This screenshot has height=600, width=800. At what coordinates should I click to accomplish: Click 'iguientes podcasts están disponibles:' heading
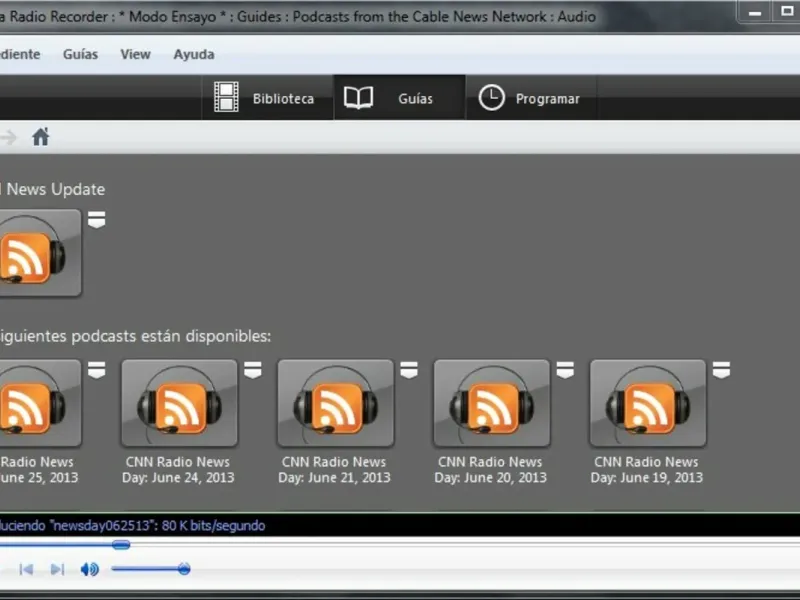click(135, 336)
